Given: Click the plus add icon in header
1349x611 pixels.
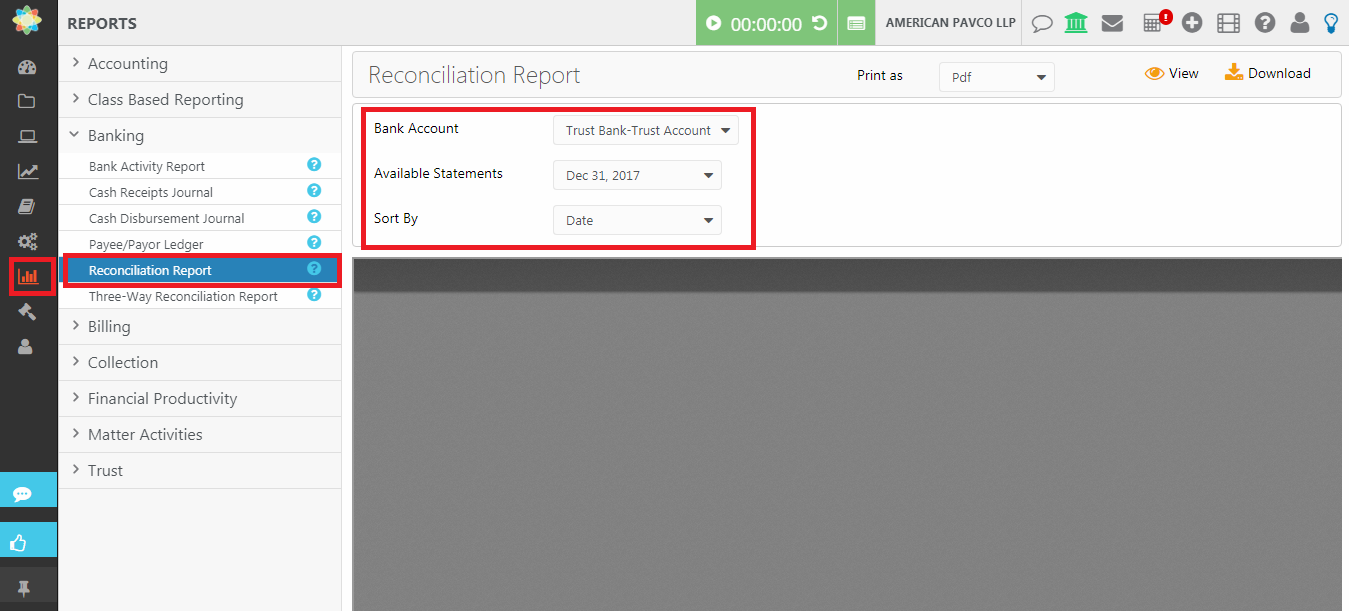Looking at the screenshot, I should click(1192, 23).
